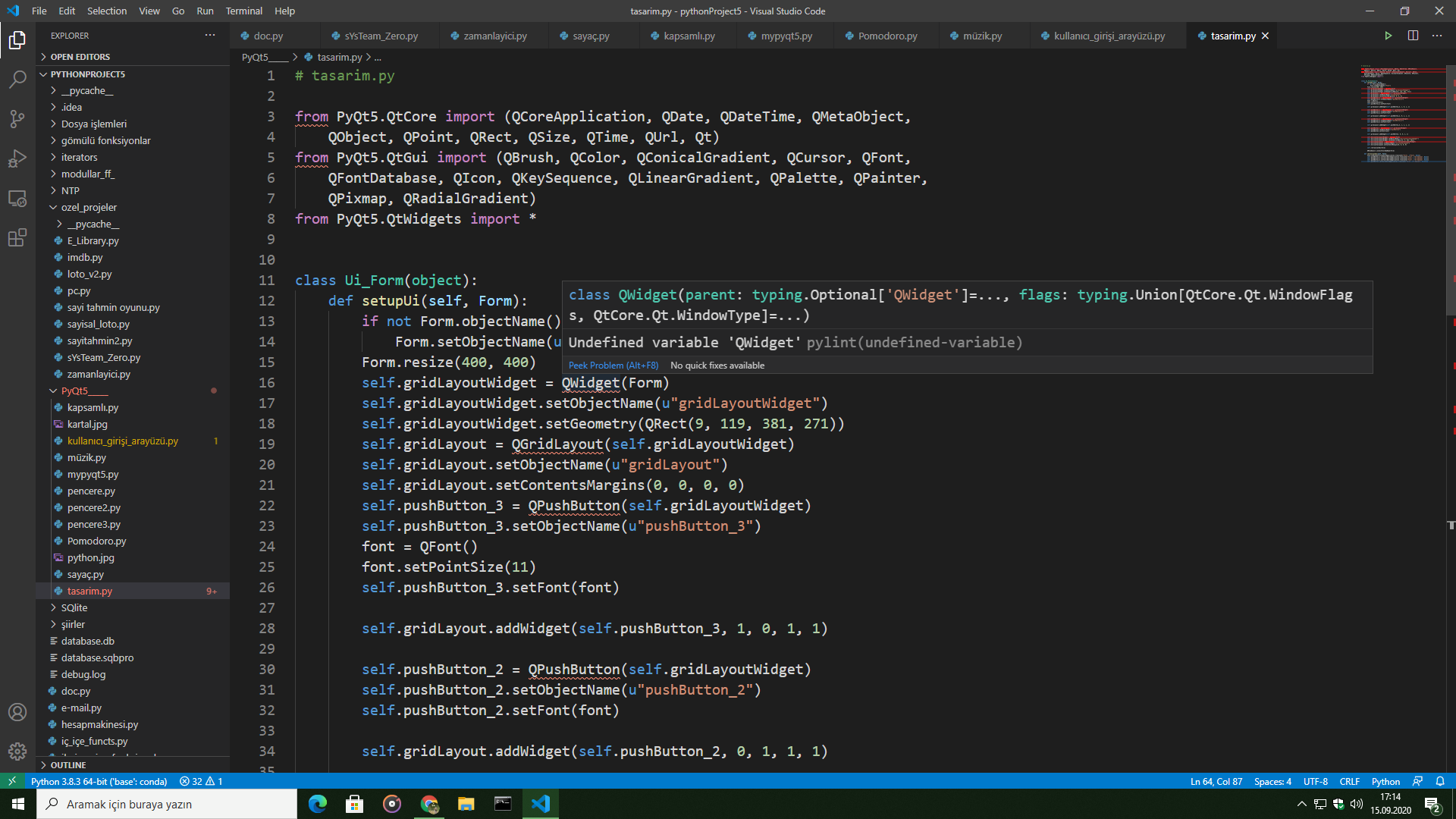Open Chrome from taskbar
The height and width of the screenshot is (819, 1456).
pyautogui.click(x=429, y=804)
